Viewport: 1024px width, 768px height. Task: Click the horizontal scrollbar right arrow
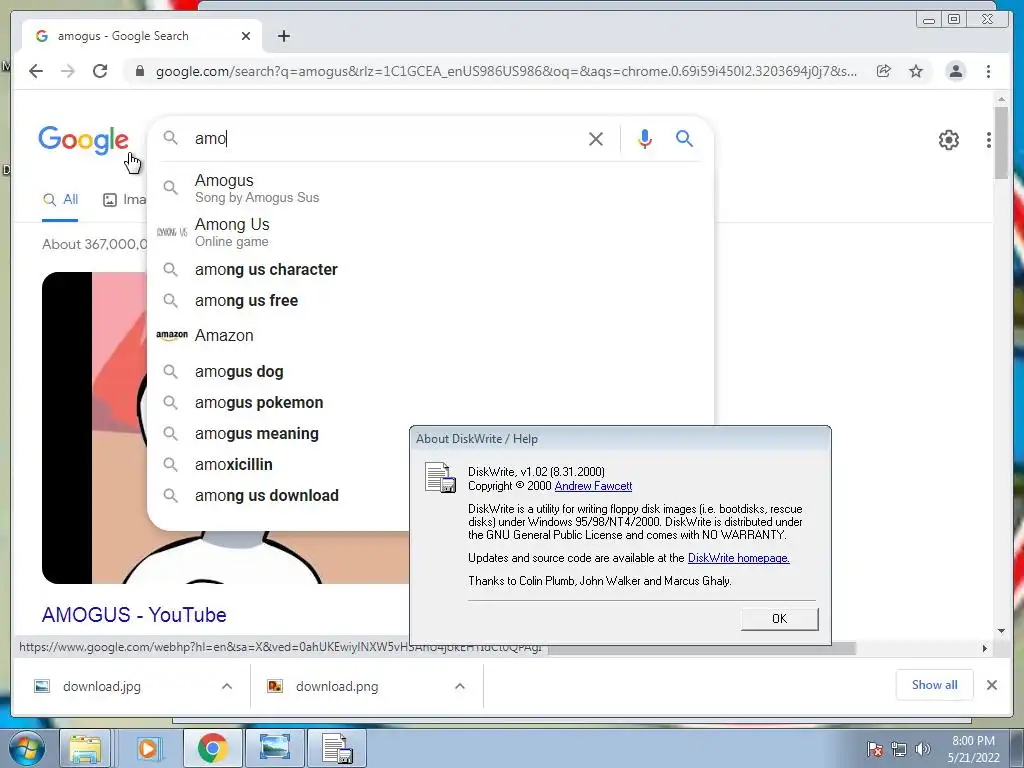point(985,648)
